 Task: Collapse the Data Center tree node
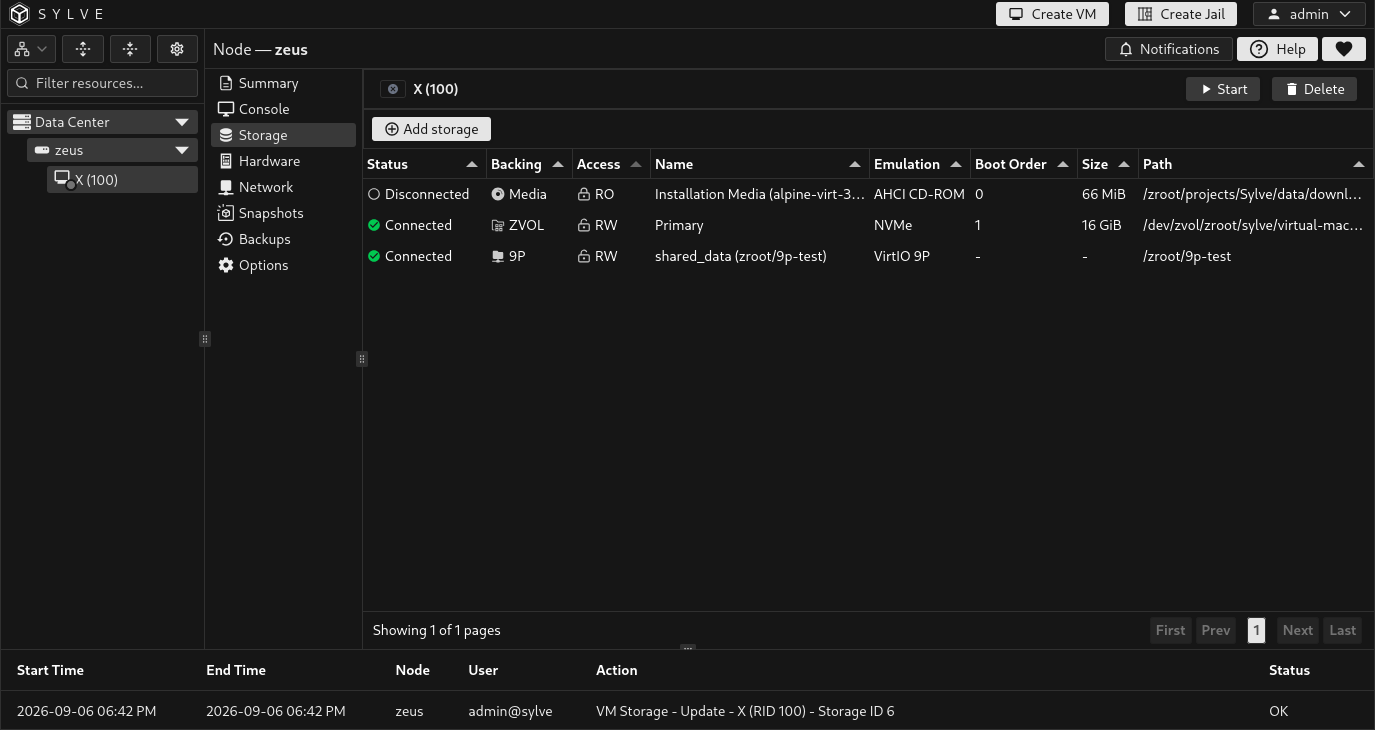[182, 122]
